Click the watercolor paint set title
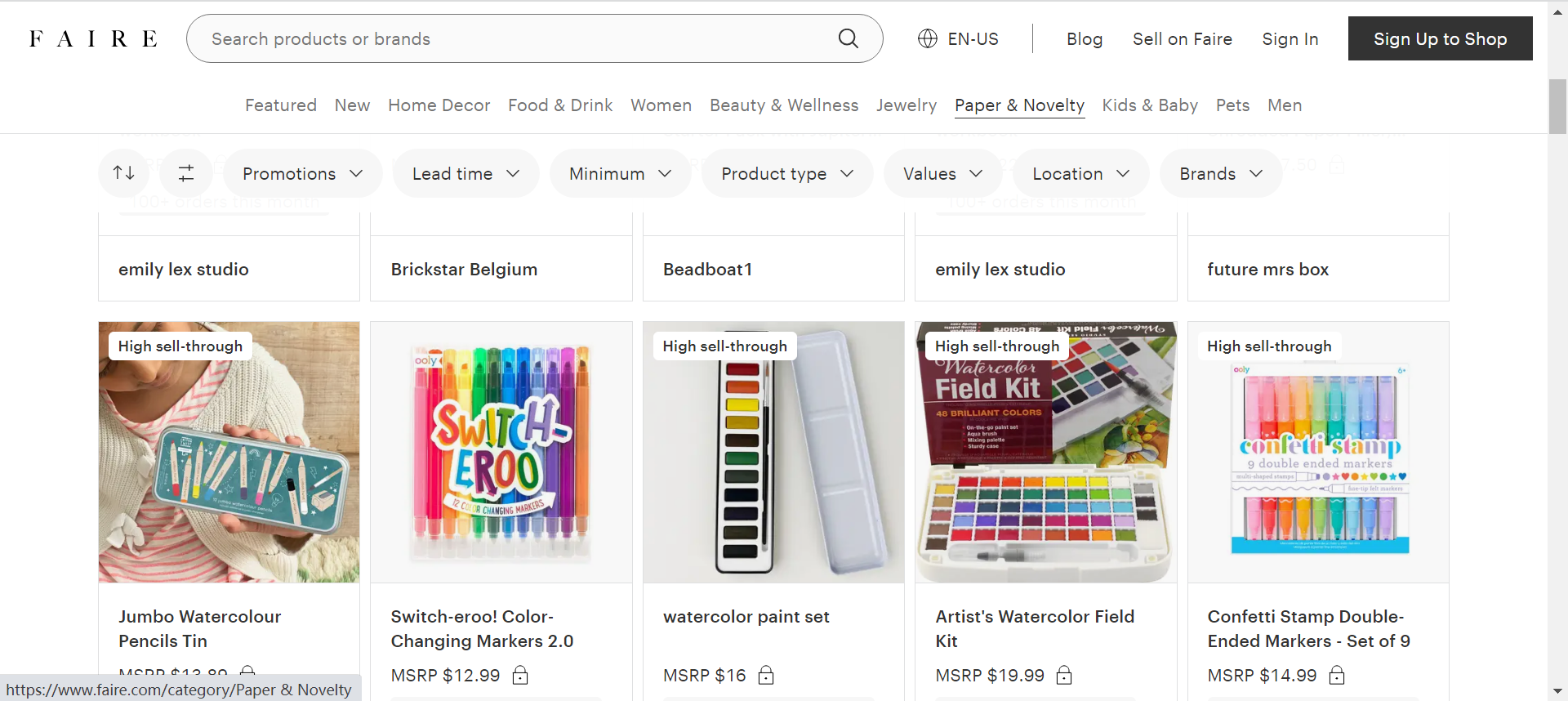The image size is (1568, 701). [746, 617]
